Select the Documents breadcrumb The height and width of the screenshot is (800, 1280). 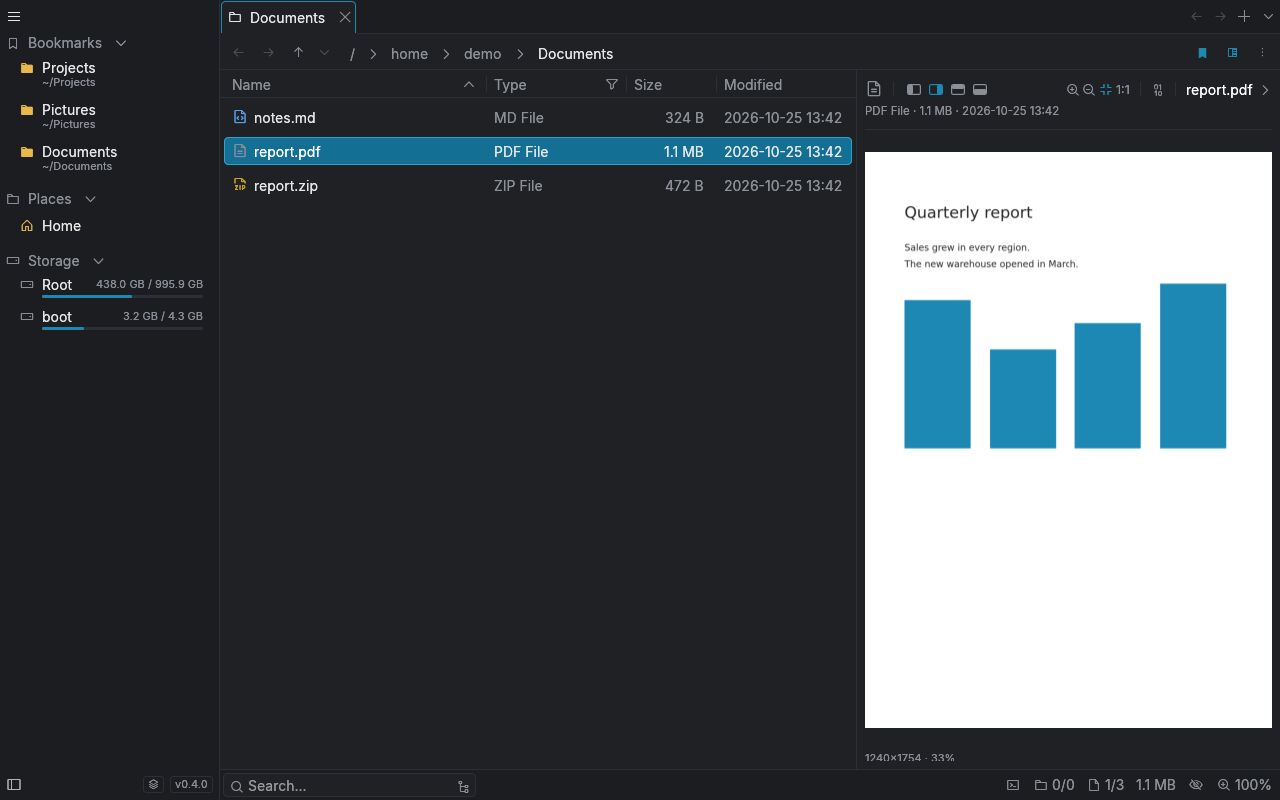click(575, 54)
